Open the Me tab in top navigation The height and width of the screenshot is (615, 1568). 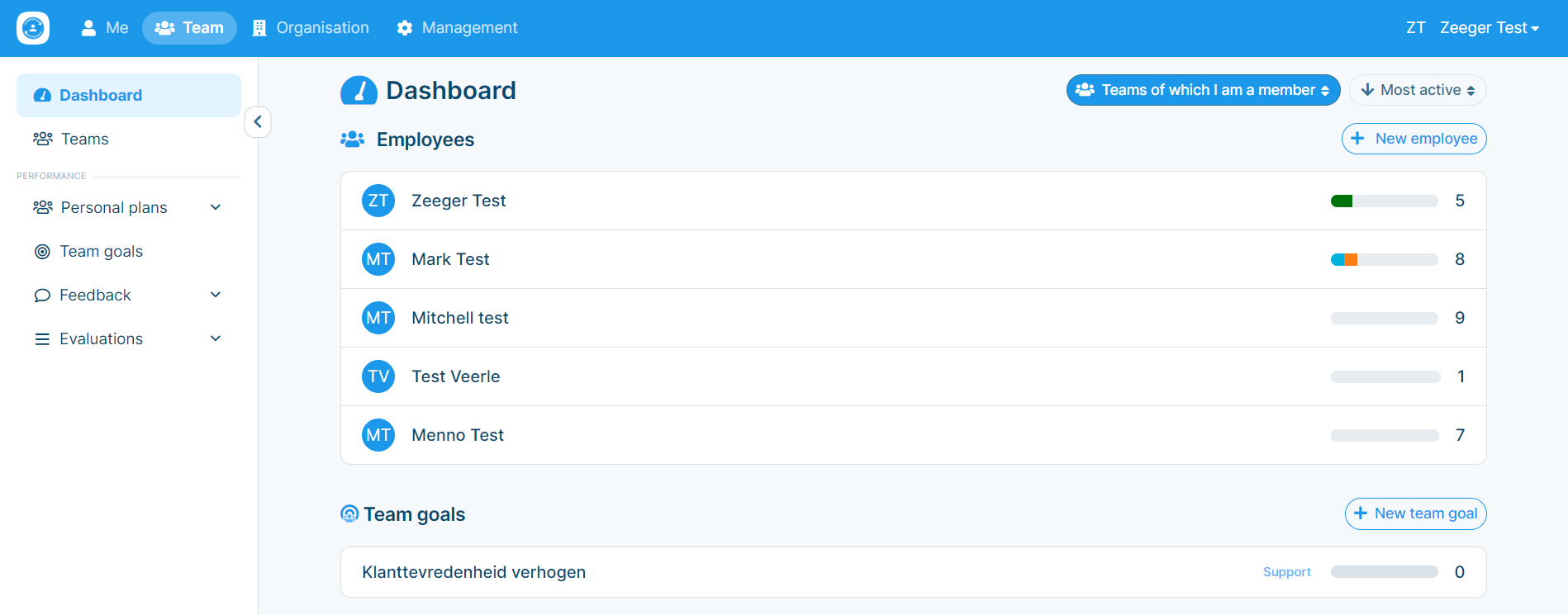click(x=105, y=28)
